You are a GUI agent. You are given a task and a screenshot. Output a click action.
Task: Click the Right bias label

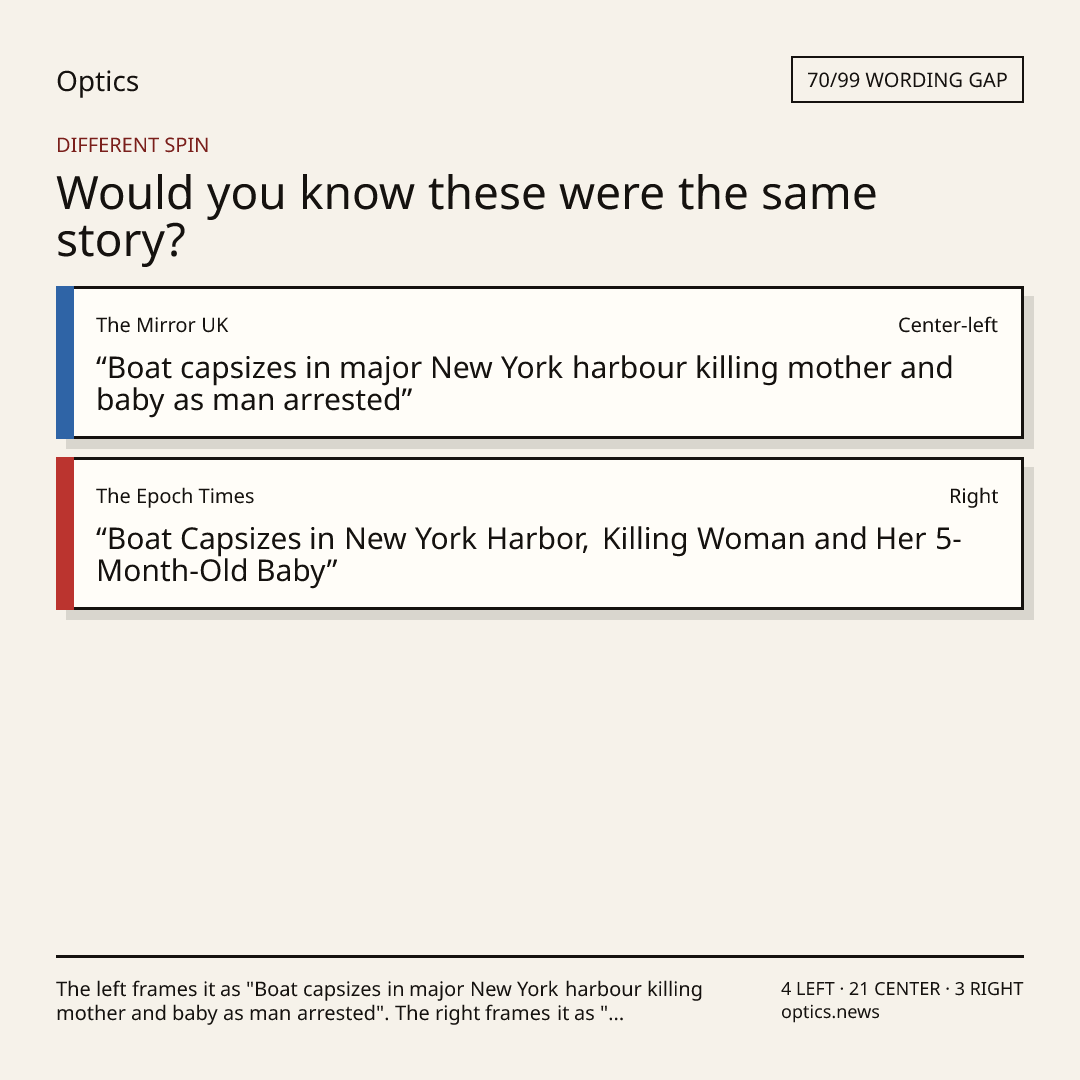click(x=973, y=496)
